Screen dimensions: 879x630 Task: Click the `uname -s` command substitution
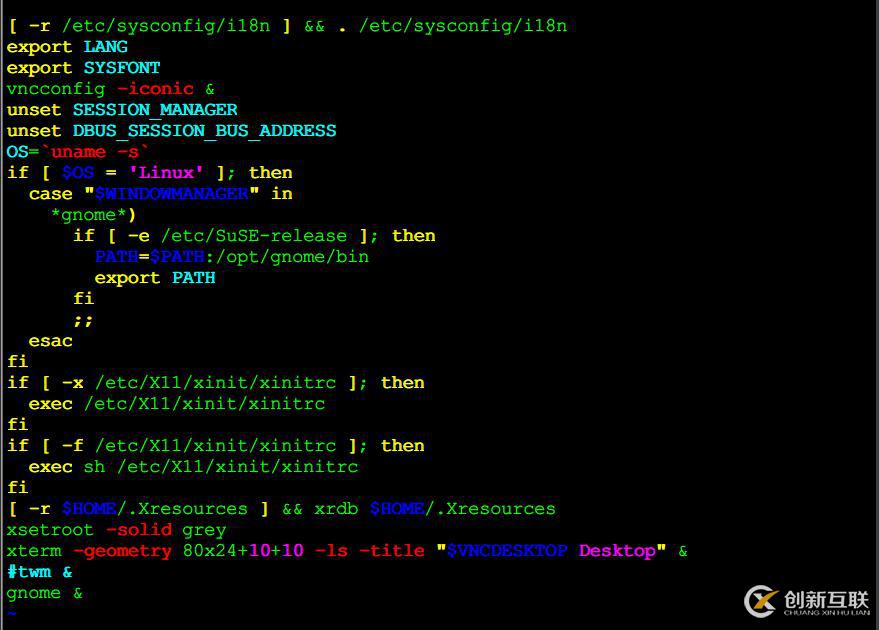coord(95,151)
